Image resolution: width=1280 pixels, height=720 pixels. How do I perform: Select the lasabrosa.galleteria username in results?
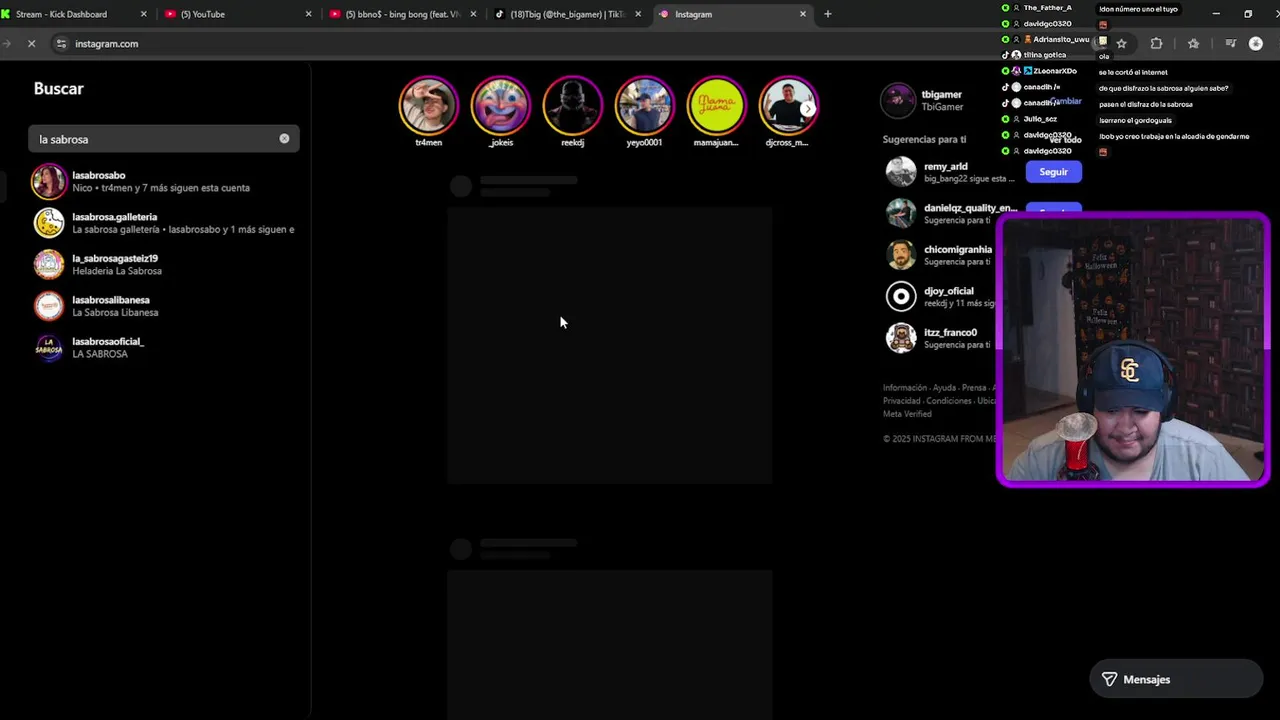click(x=115, y=217)
